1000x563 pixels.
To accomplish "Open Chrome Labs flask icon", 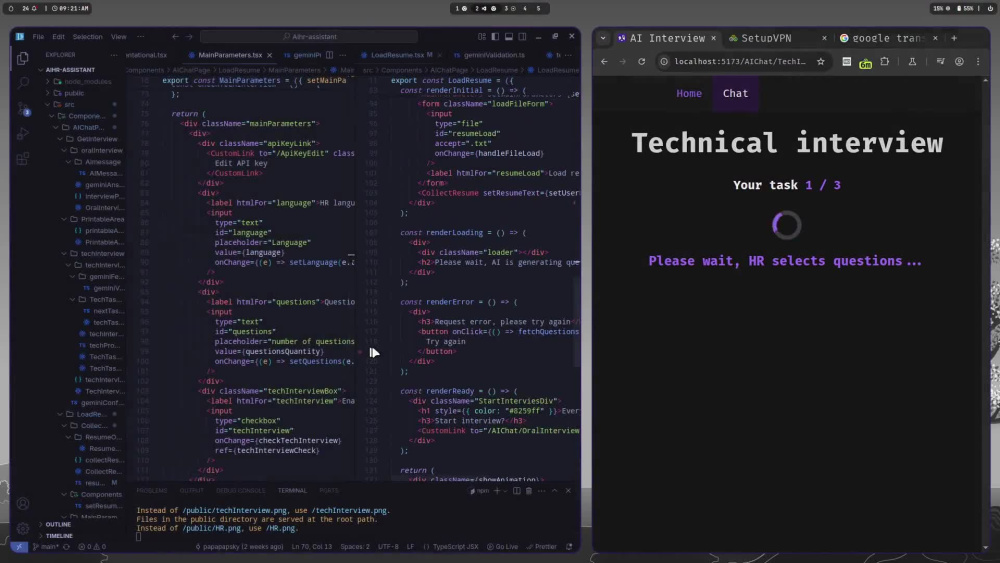I will click(x=912, y=61).
